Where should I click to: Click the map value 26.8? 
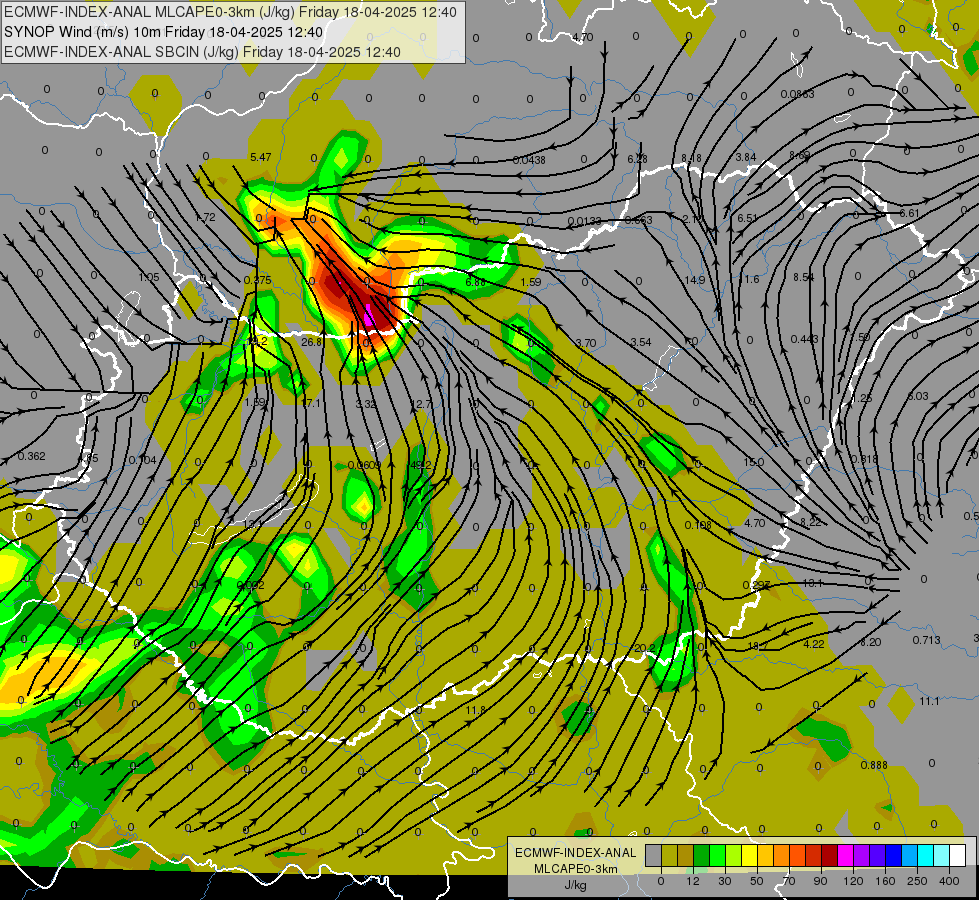pyautogui.click(x=311, y=342)
